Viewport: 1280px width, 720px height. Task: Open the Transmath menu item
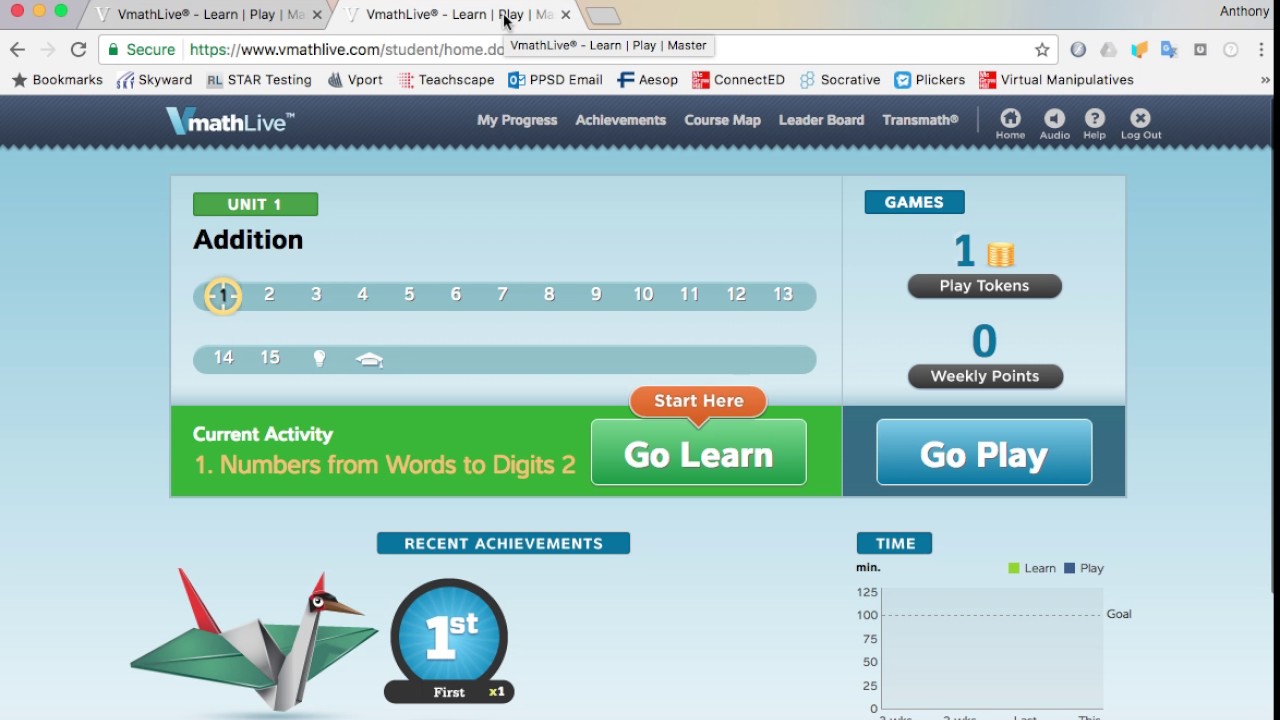[920, 120]
